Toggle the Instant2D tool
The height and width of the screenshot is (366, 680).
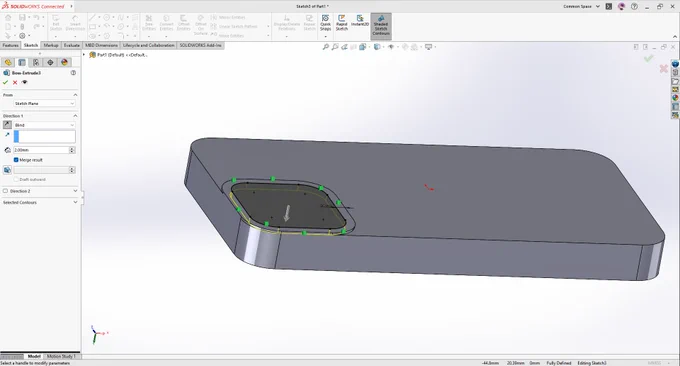click(x=360, y=21)
